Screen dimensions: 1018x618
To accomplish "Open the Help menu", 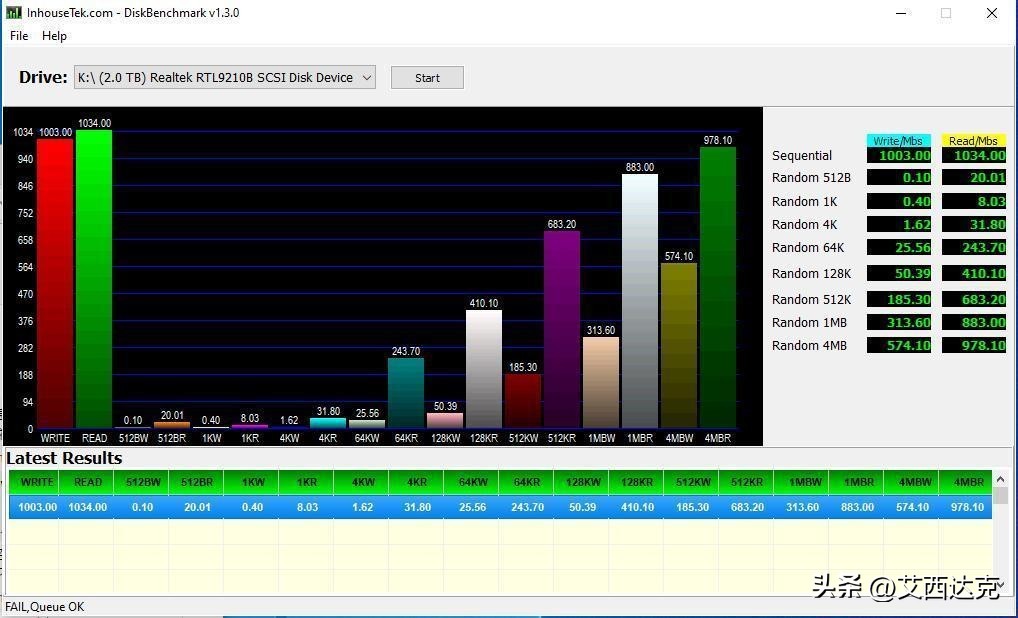I will pos(54,36).
